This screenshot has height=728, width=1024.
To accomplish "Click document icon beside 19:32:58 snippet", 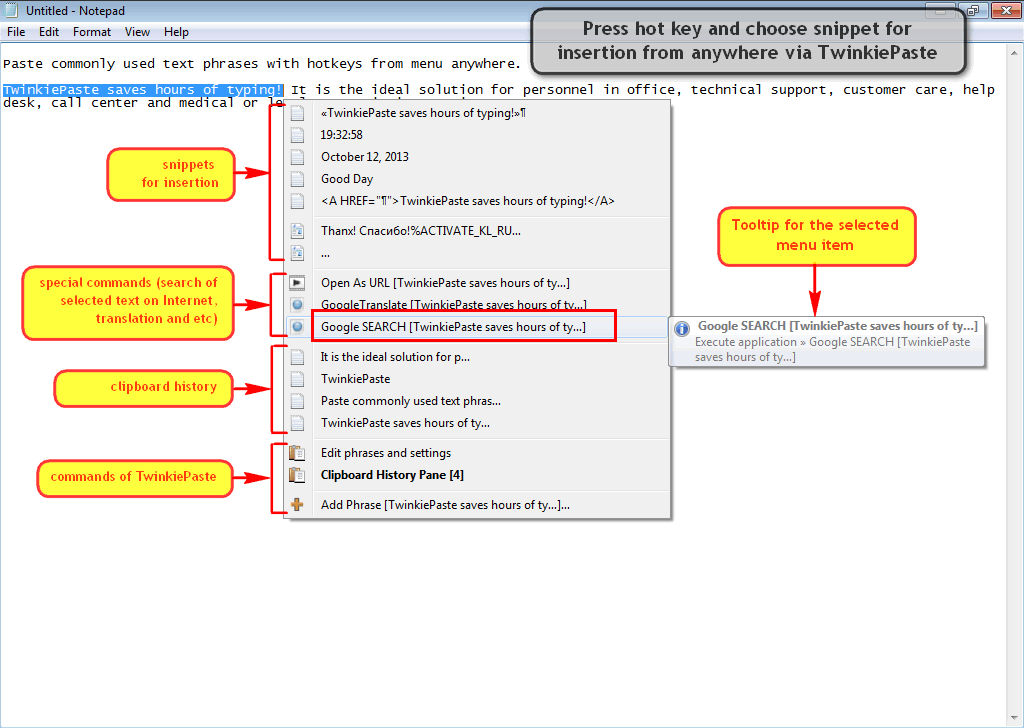I will tap(297, 135).
